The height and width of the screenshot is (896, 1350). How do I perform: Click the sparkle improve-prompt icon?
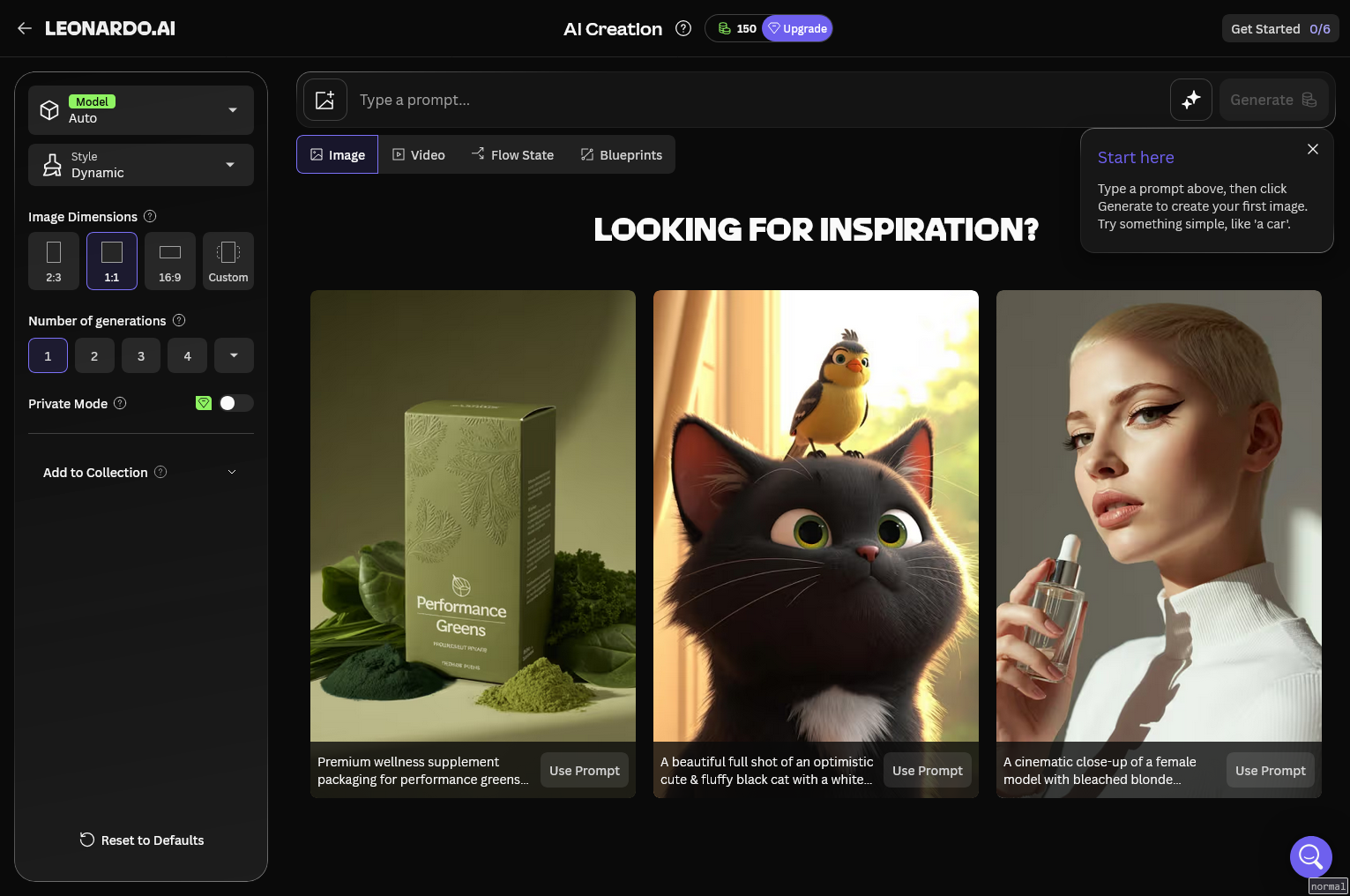coord(1191,100)
